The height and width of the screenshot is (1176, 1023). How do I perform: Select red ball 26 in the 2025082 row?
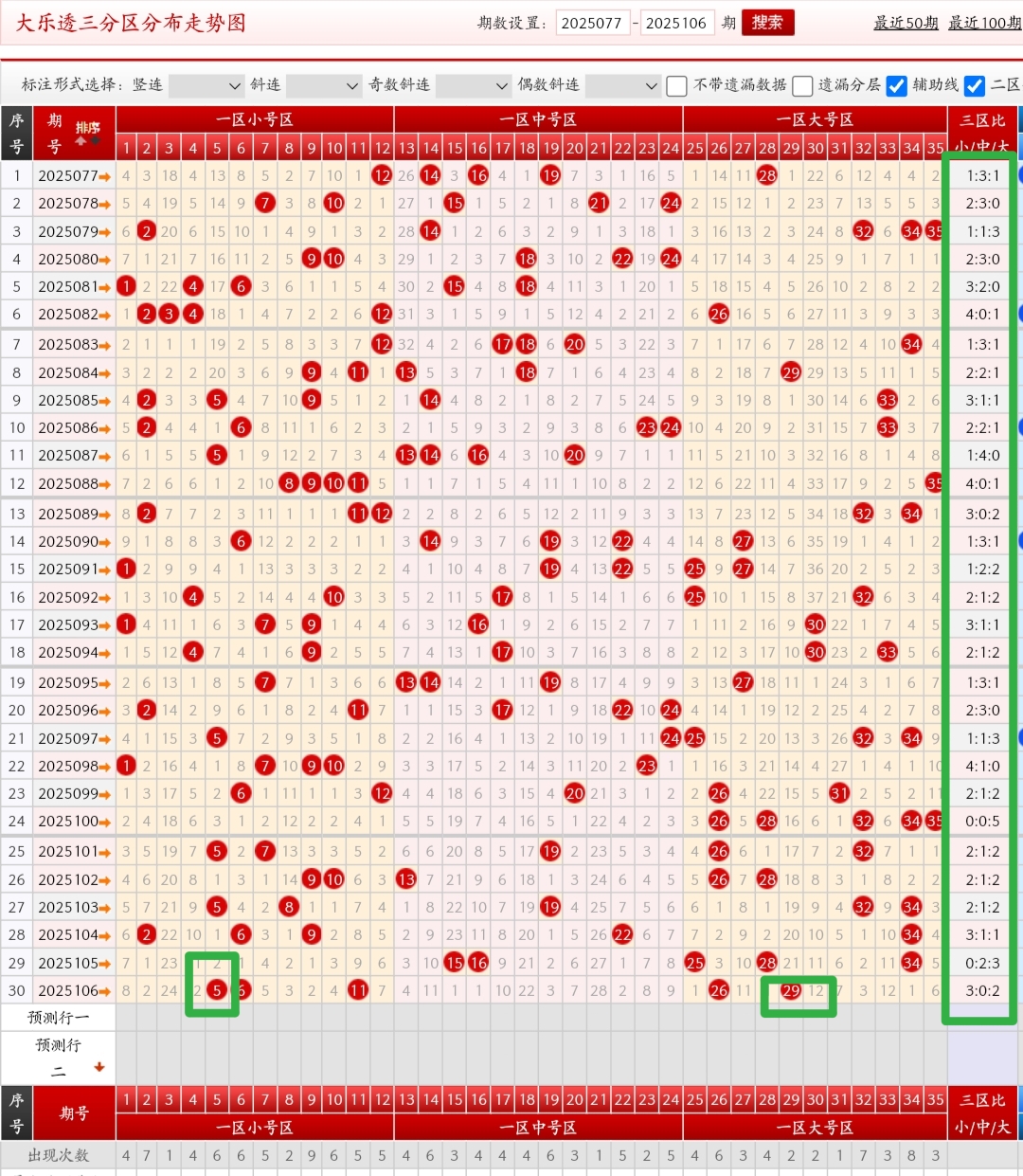point(719,314)
